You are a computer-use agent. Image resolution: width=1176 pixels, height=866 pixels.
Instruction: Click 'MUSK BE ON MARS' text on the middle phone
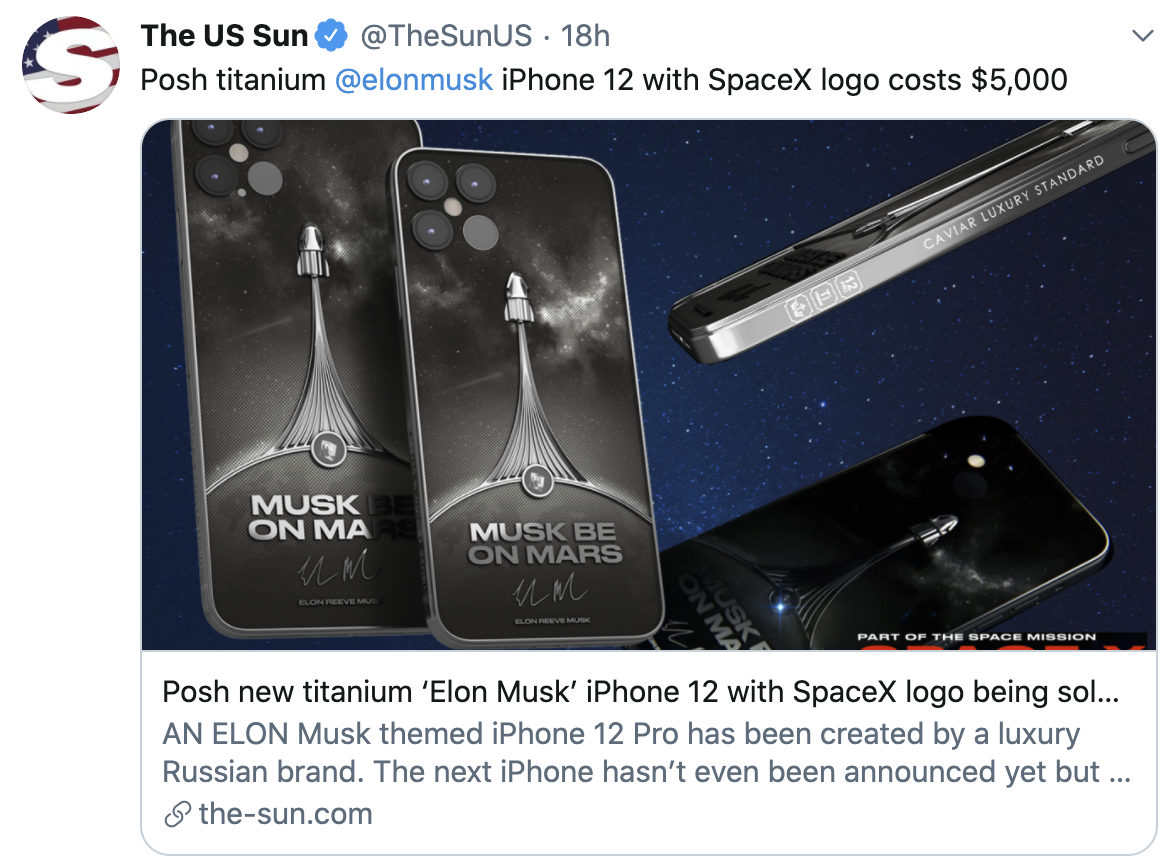coord(546,543)
